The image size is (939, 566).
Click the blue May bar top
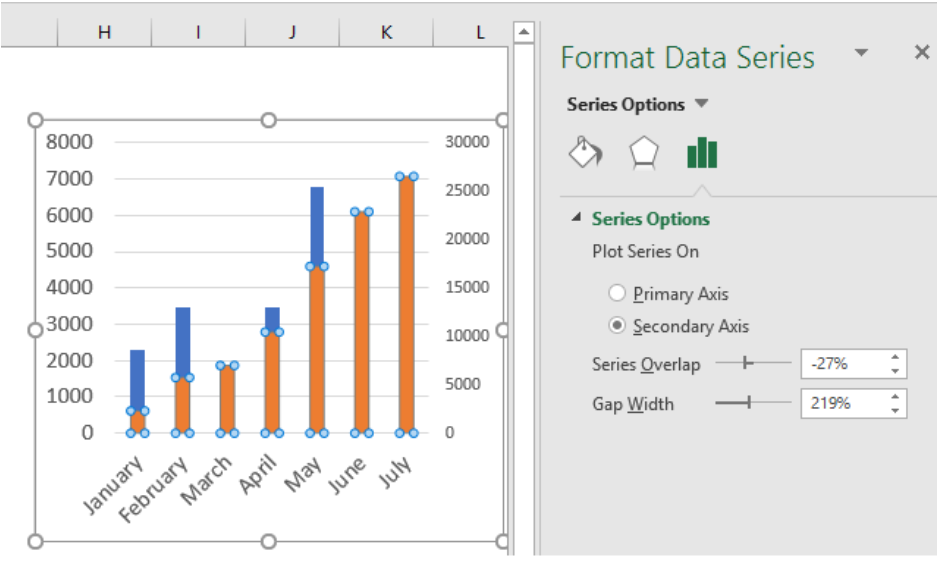click(x=317, y=226)
